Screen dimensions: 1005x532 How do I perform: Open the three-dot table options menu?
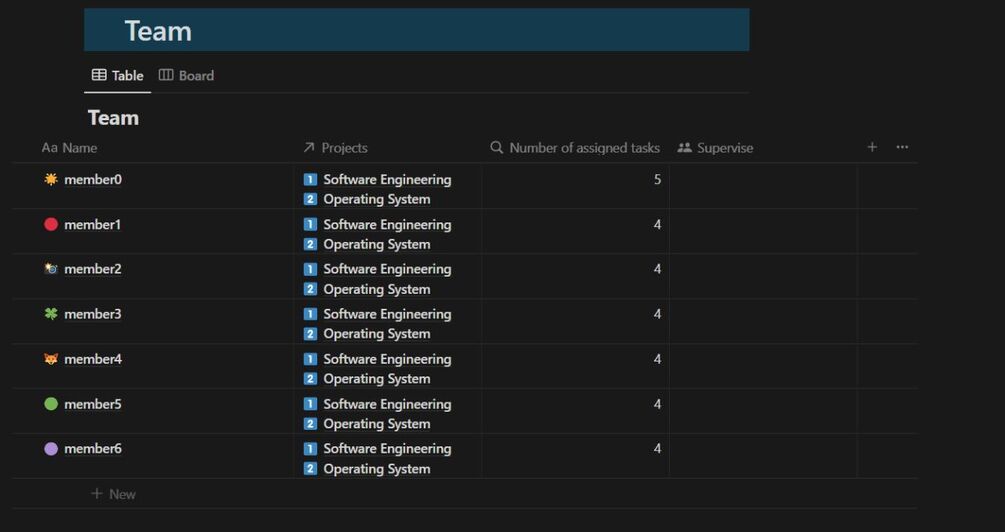click(x=902, y=147)
